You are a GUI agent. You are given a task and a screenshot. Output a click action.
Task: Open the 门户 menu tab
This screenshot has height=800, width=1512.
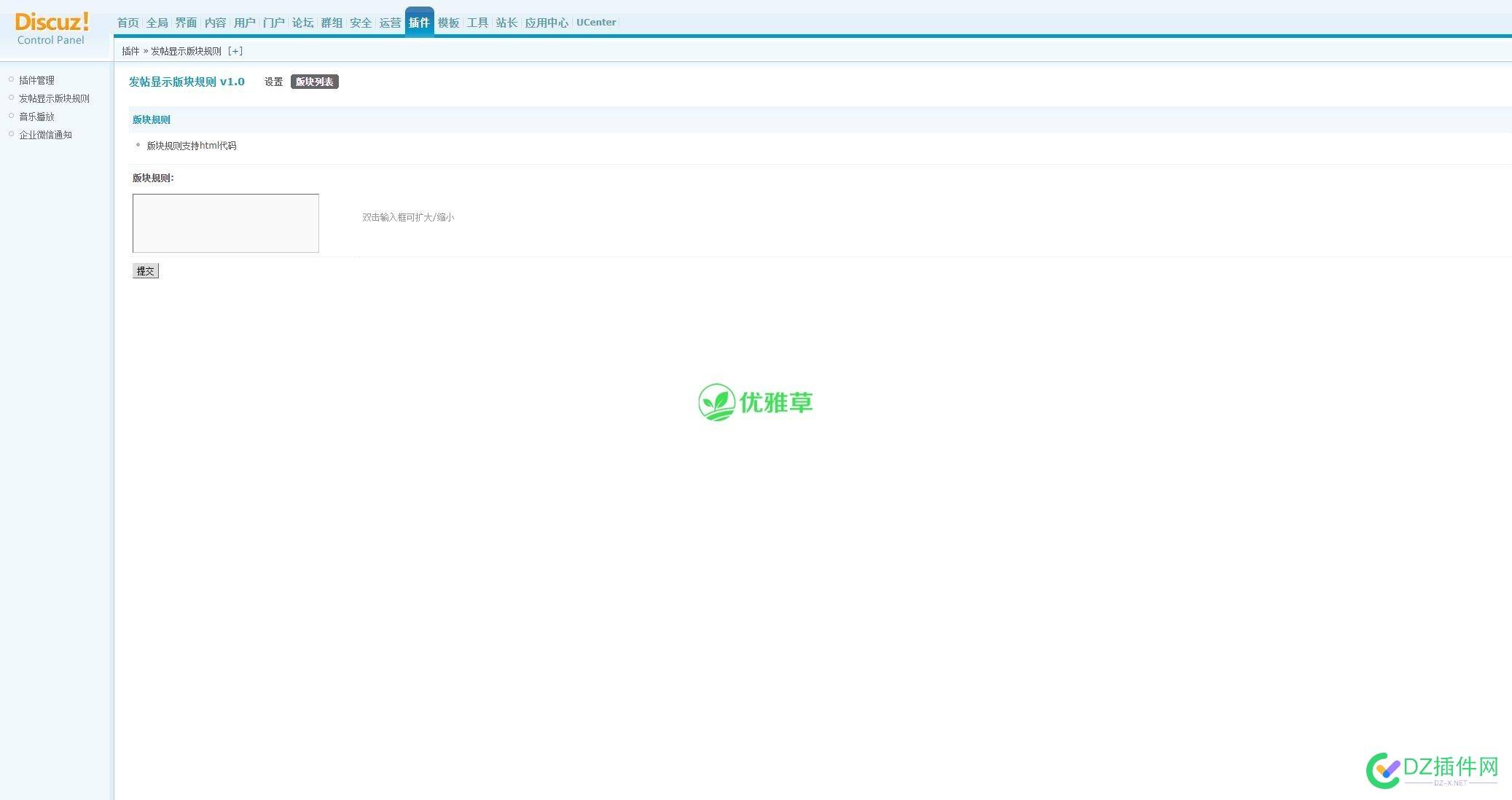(x=273, y=23)
